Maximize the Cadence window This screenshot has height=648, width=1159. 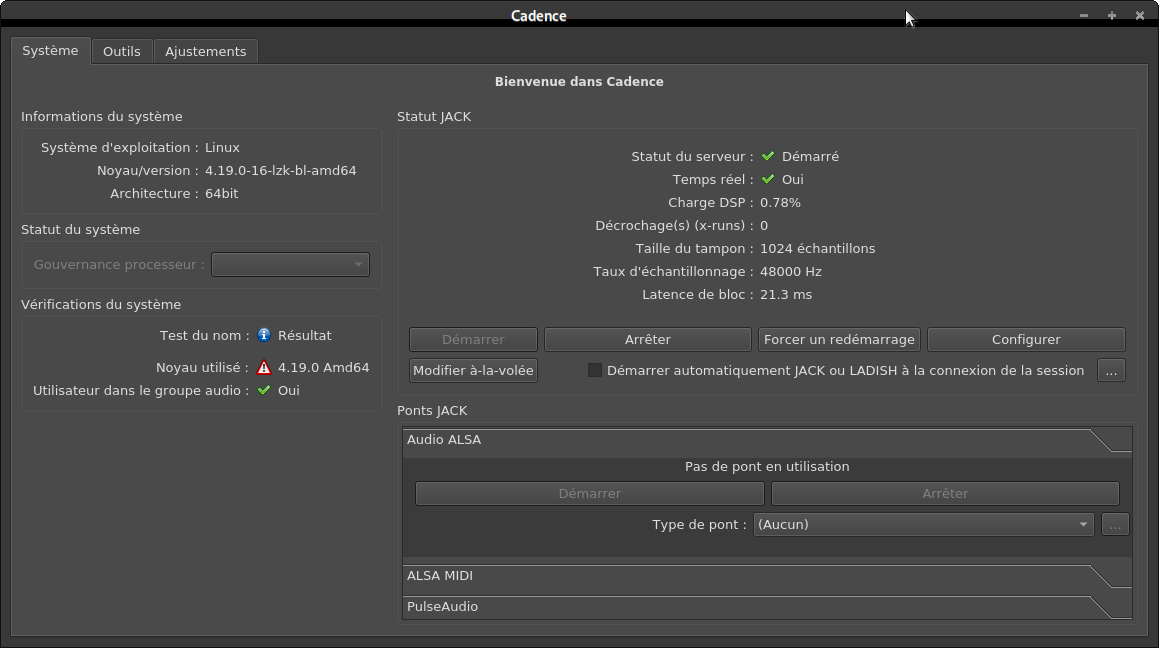point(1112,16)
